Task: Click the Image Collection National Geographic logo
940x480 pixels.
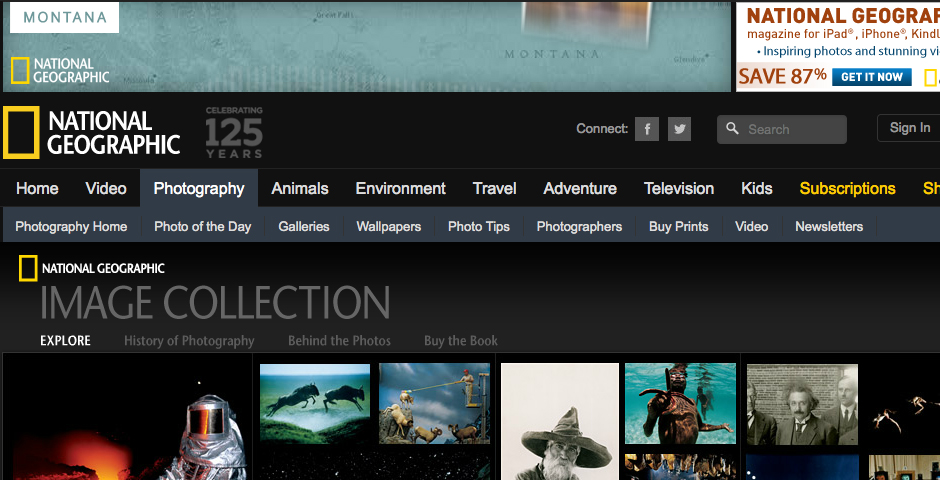Action: 92,268
